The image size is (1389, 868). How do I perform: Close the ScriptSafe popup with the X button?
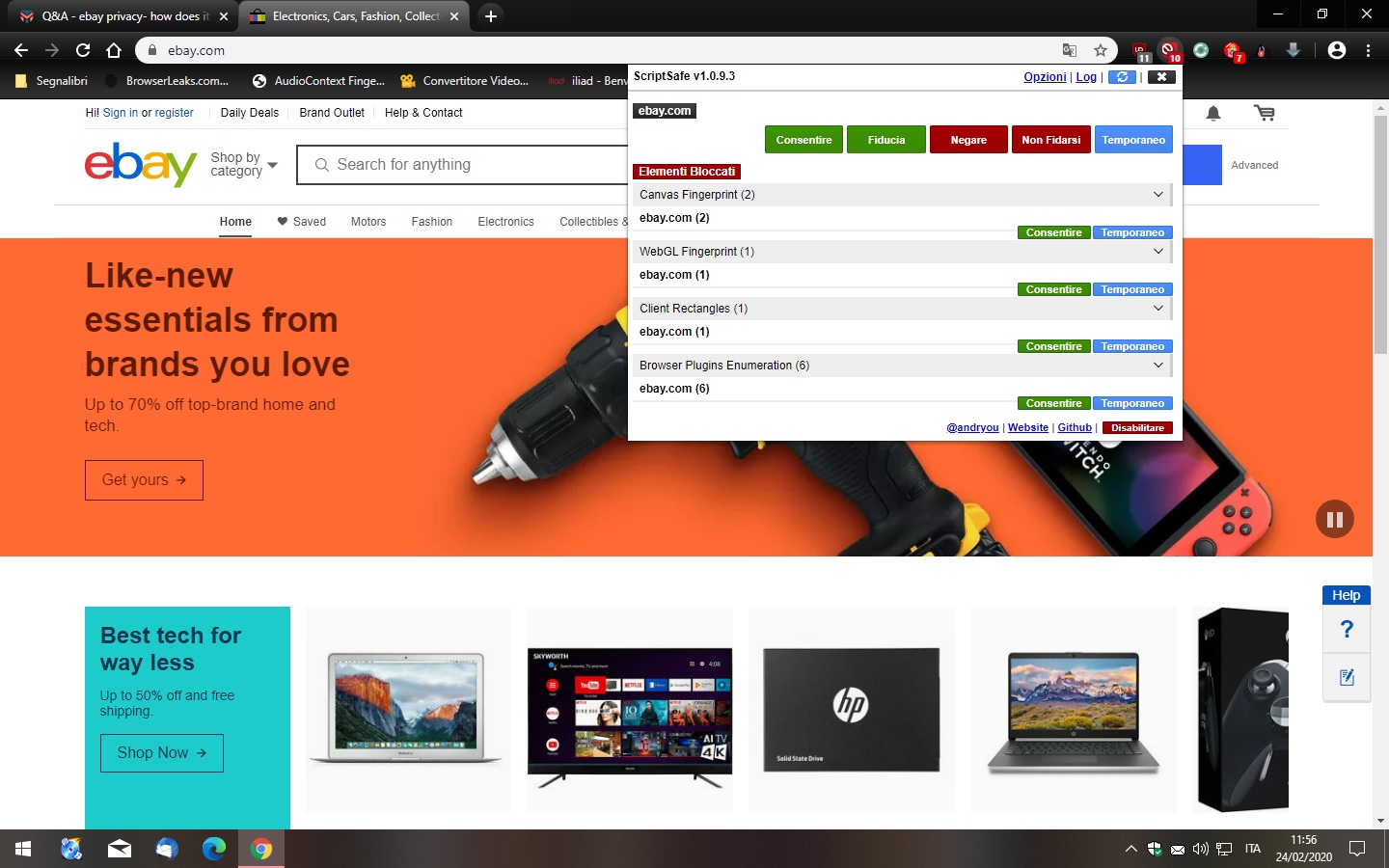pyautogui.click(x=1161, y=77)
